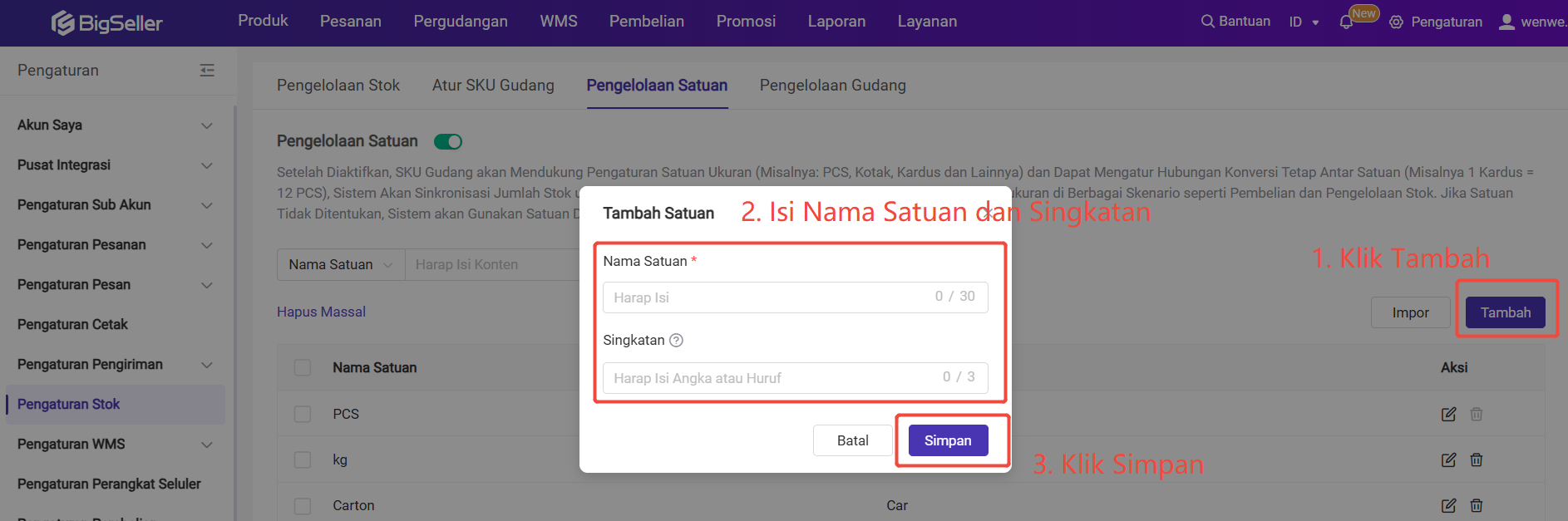
Task: Click the Bantuan help link
Action: pyautogui.click(x=1244, y=22)
